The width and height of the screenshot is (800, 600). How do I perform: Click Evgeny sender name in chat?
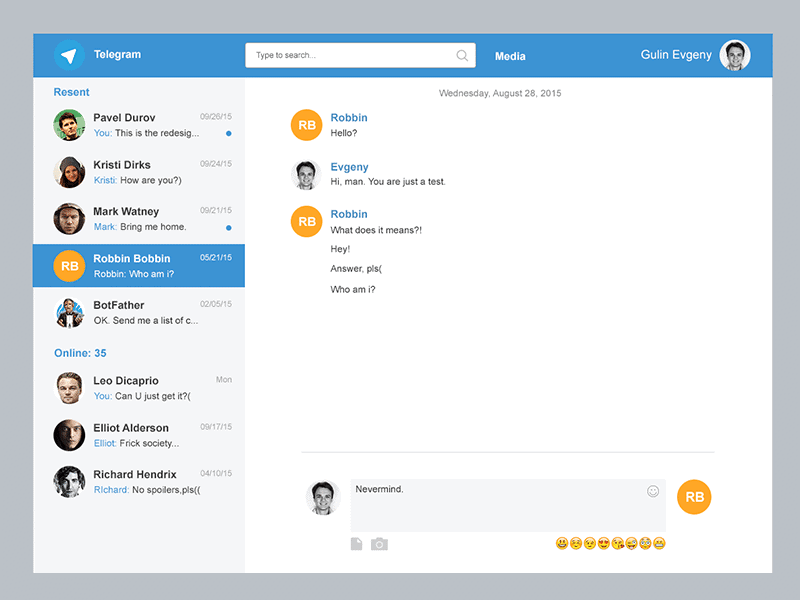[x=349, y=167]
